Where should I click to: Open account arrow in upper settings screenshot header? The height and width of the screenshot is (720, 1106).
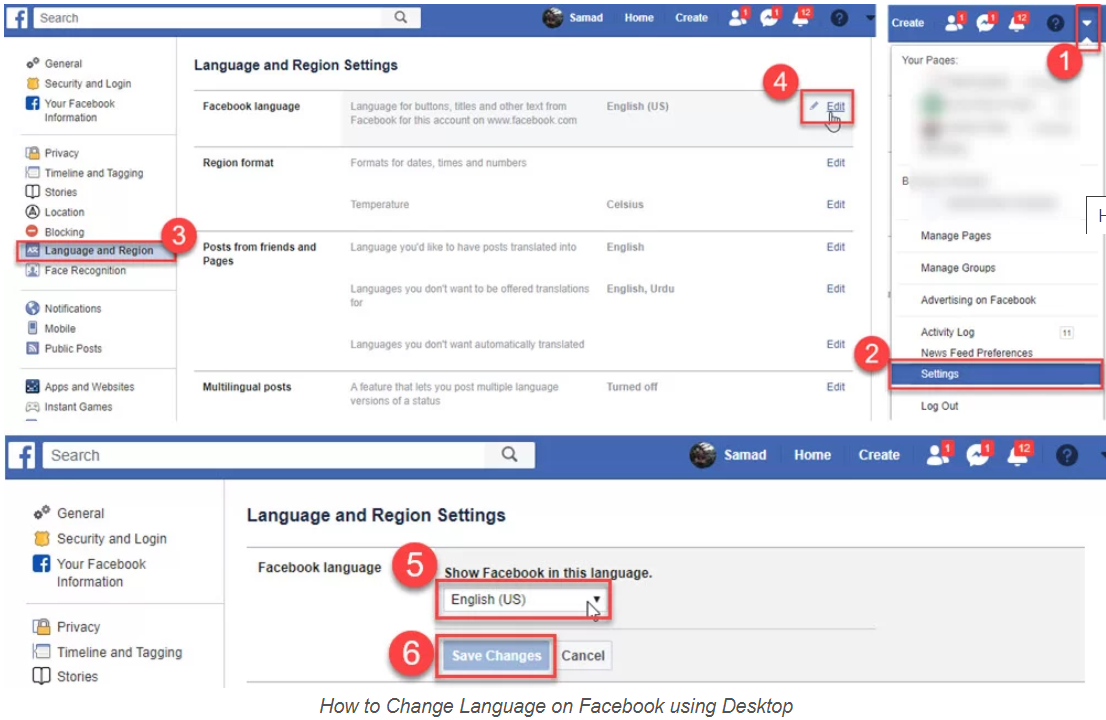pos(870,18)
